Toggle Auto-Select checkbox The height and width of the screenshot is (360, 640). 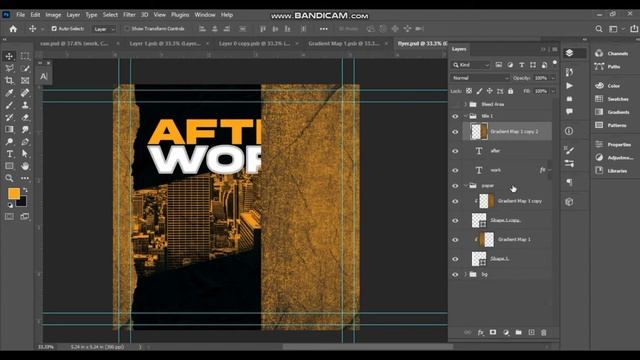54,29
